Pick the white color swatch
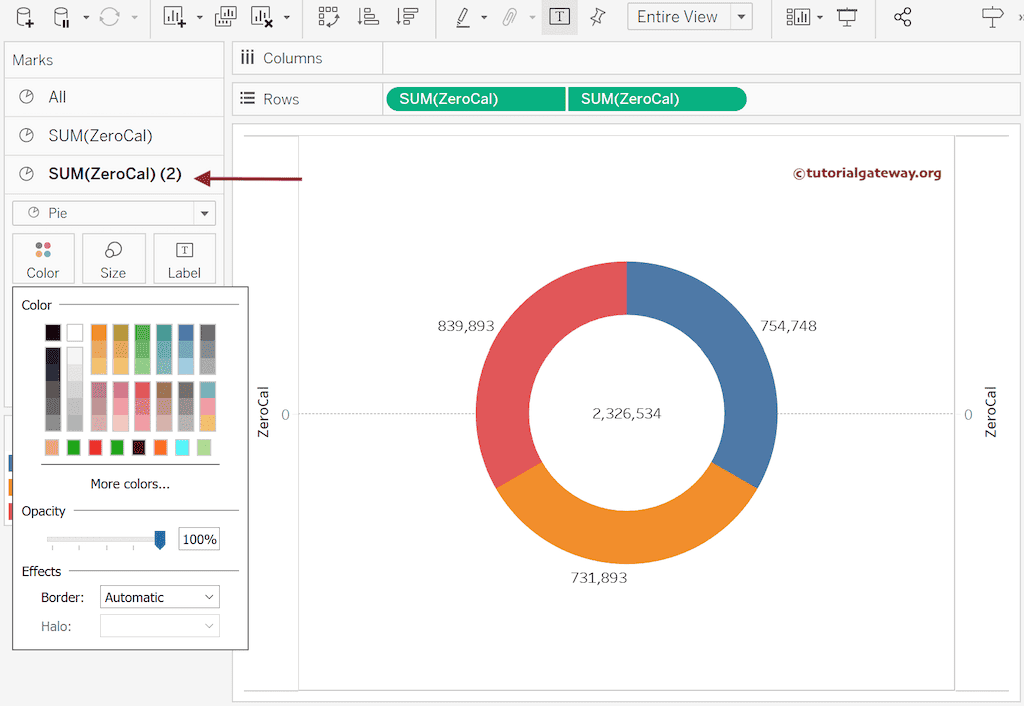The width and height of the screenshot is (1024, 706). coord(75,333)
